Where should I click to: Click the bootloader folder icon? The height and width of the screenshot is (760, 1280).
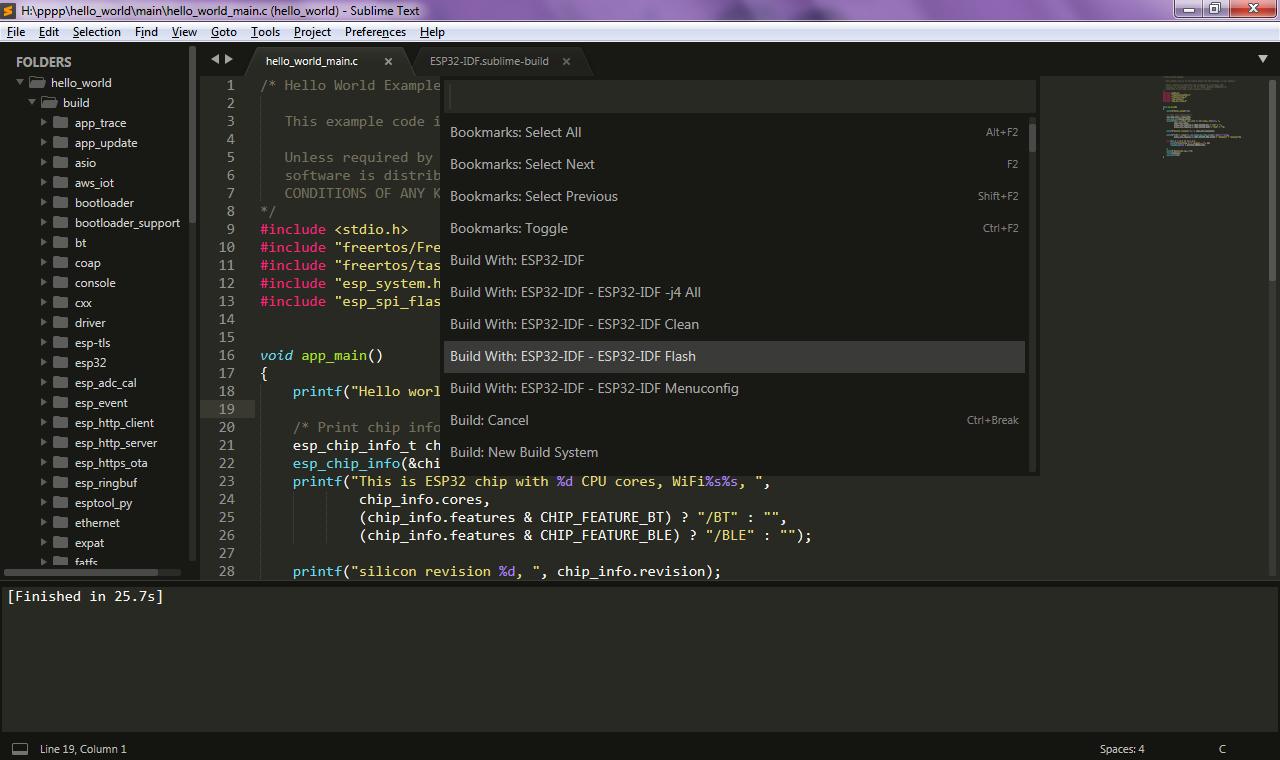pos(60,203)
